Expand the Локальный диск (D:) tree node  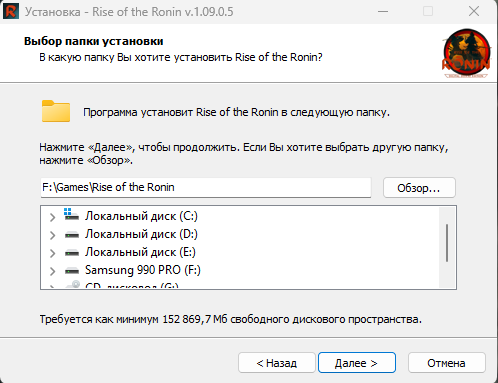tap(52, 235)
